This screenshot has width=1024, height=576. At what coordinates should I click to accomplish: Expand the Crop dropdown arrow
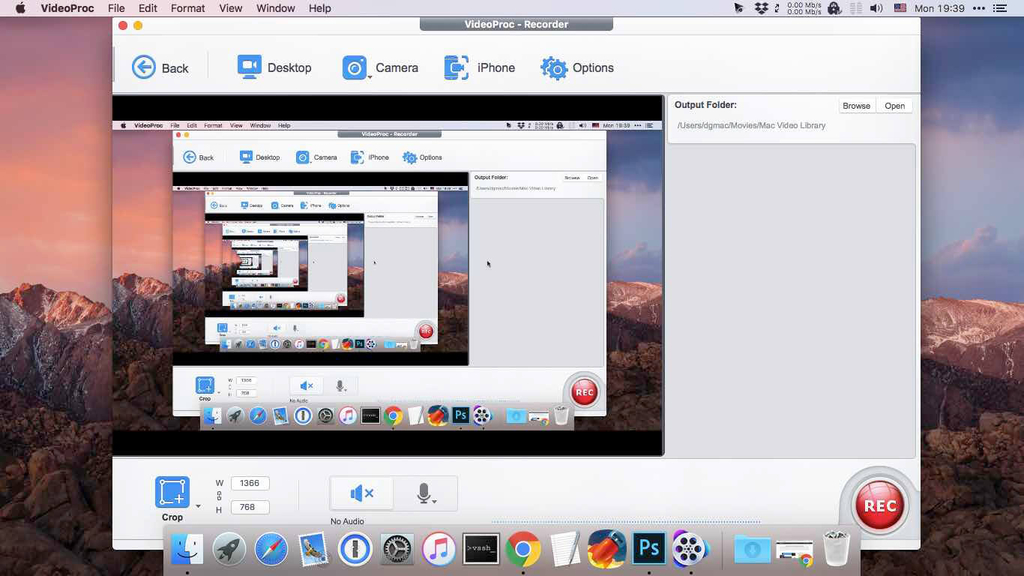point(198,506)
